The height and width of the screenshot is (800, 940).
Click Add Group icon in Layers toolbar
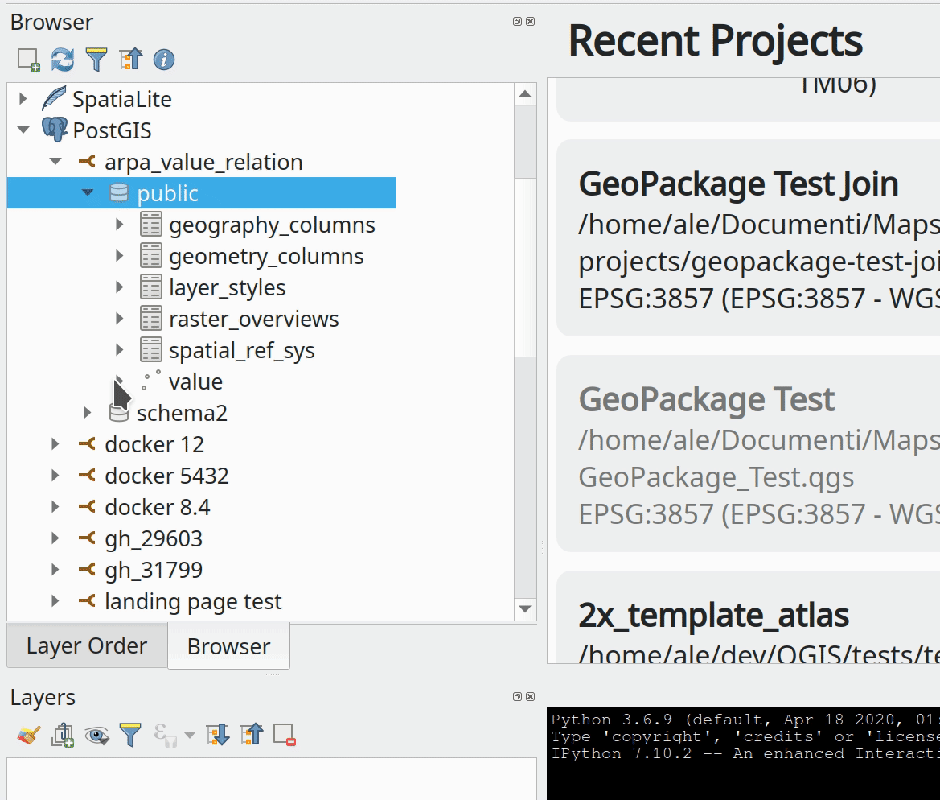click(62, 736)
